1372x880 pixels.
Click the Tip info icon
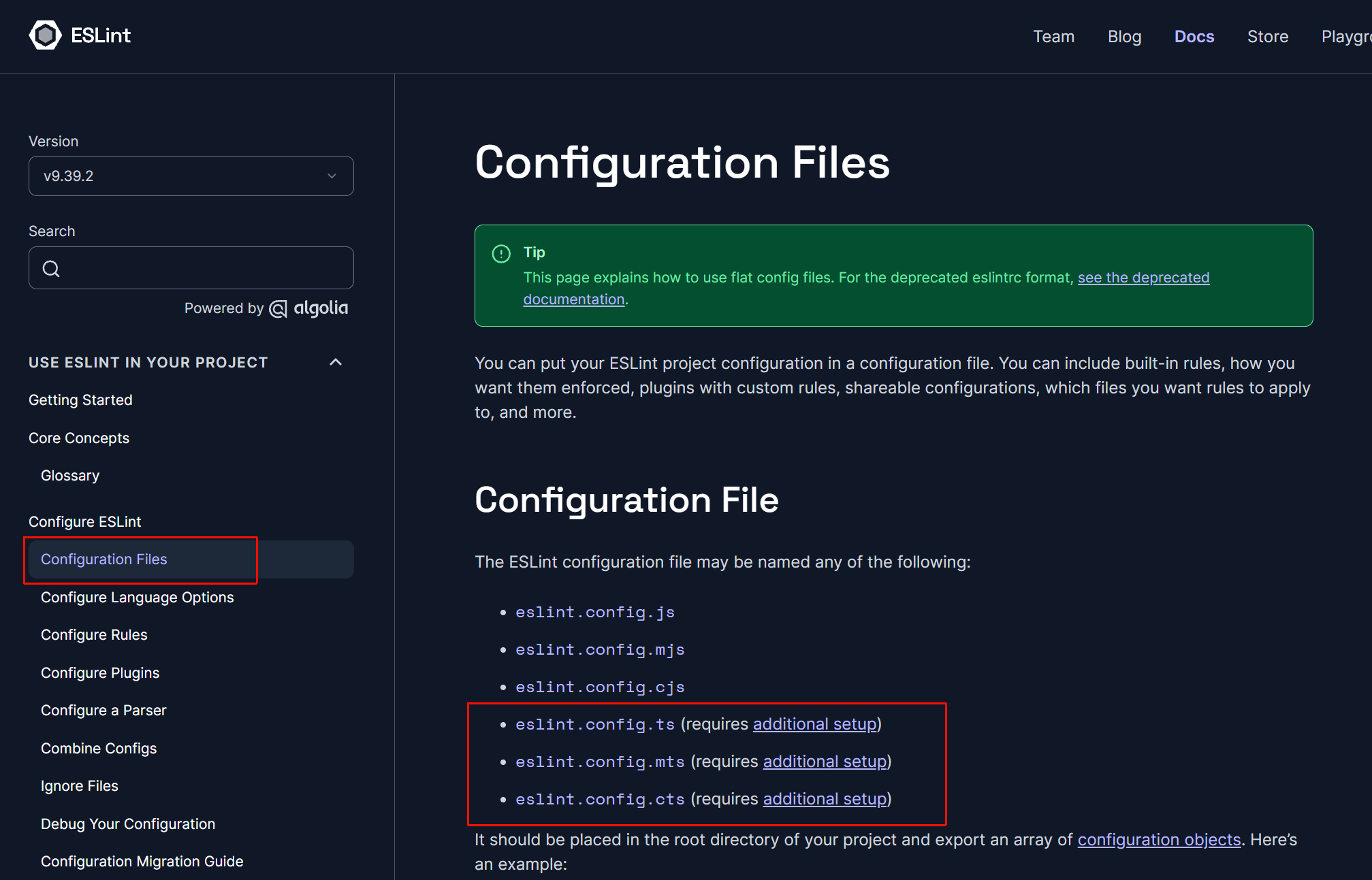[501, 254]
